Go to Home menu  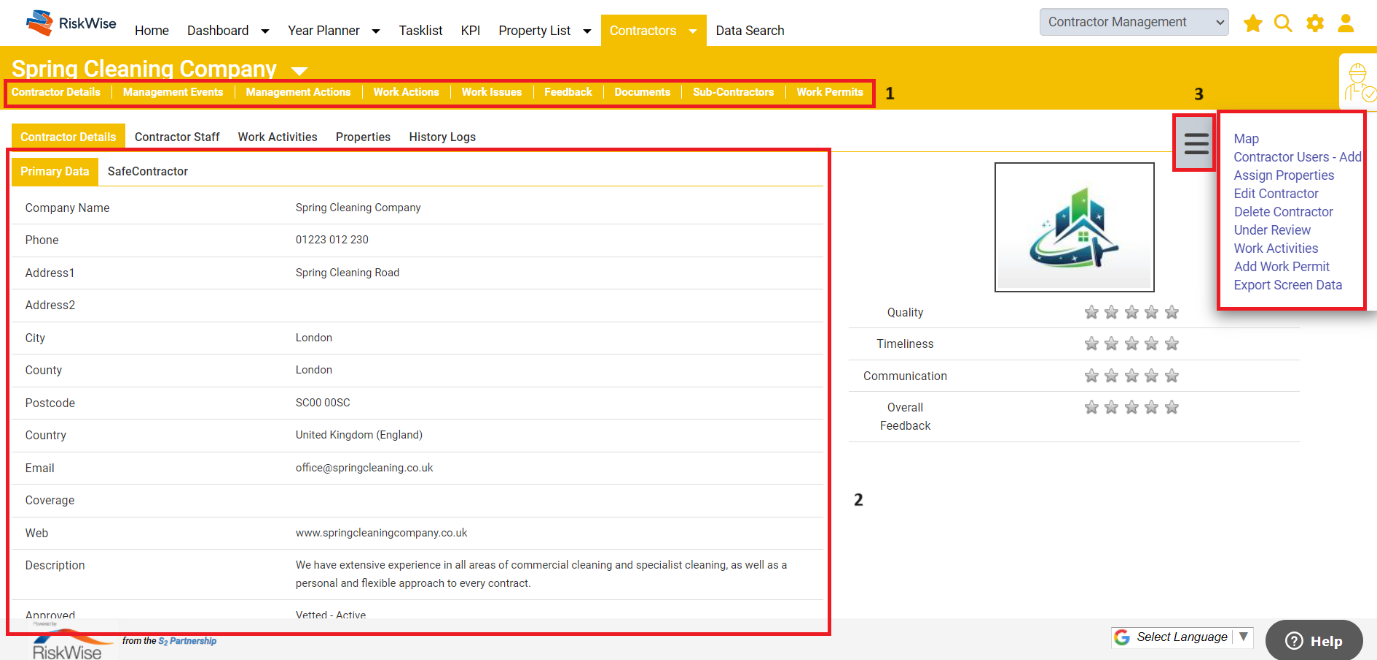pos(152,30)
